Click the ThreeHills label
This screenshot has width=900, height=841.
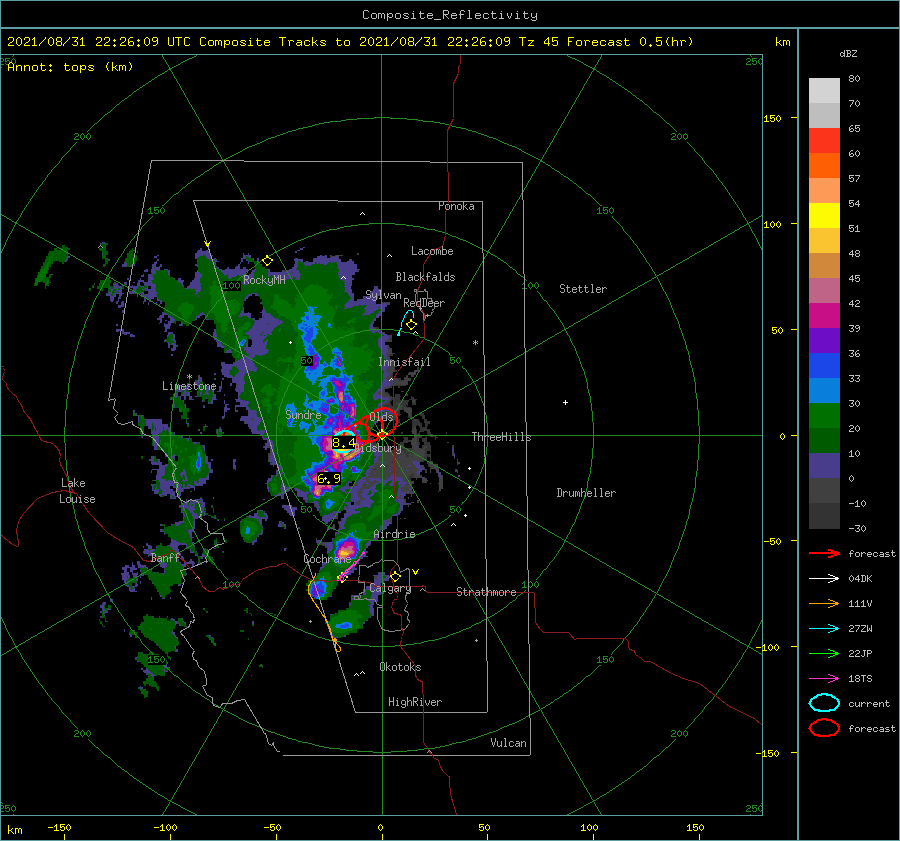[501, 437]
